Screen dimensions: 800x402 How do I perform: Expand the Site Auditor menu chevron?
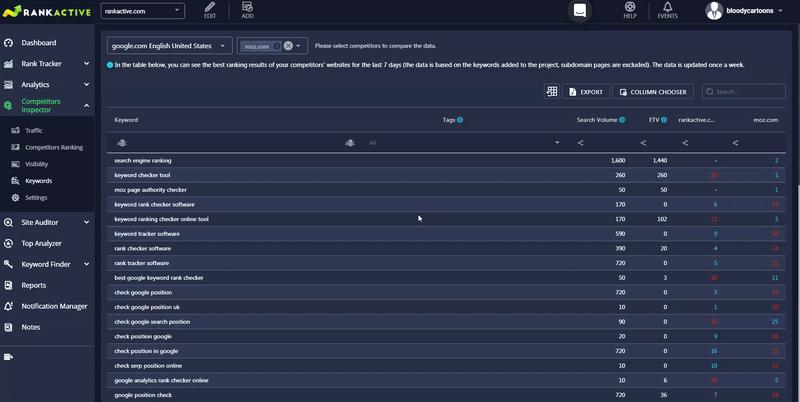tap(86, 222)
